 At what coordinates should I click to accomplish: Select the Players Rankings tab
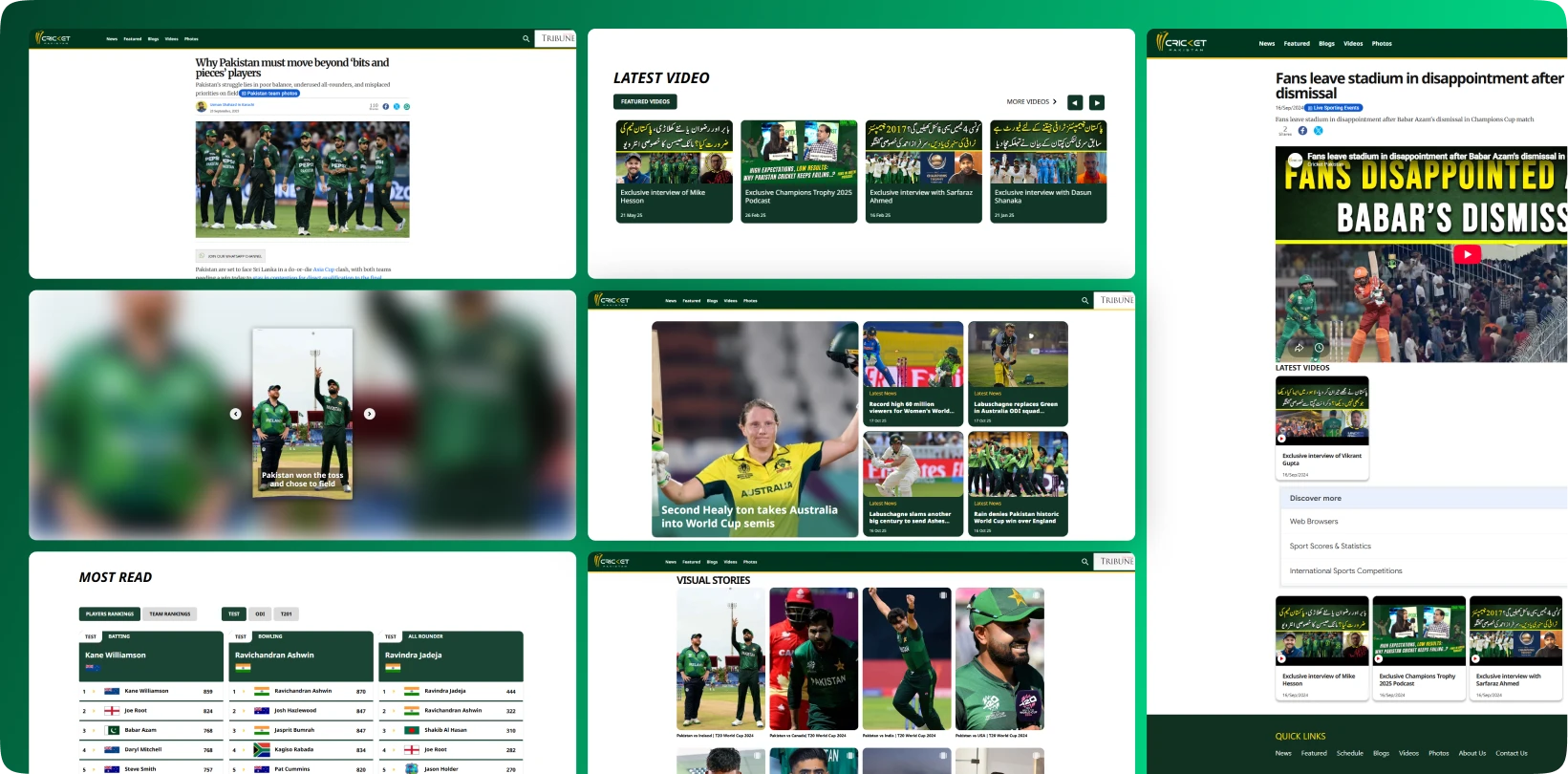[x=110, y=613]
